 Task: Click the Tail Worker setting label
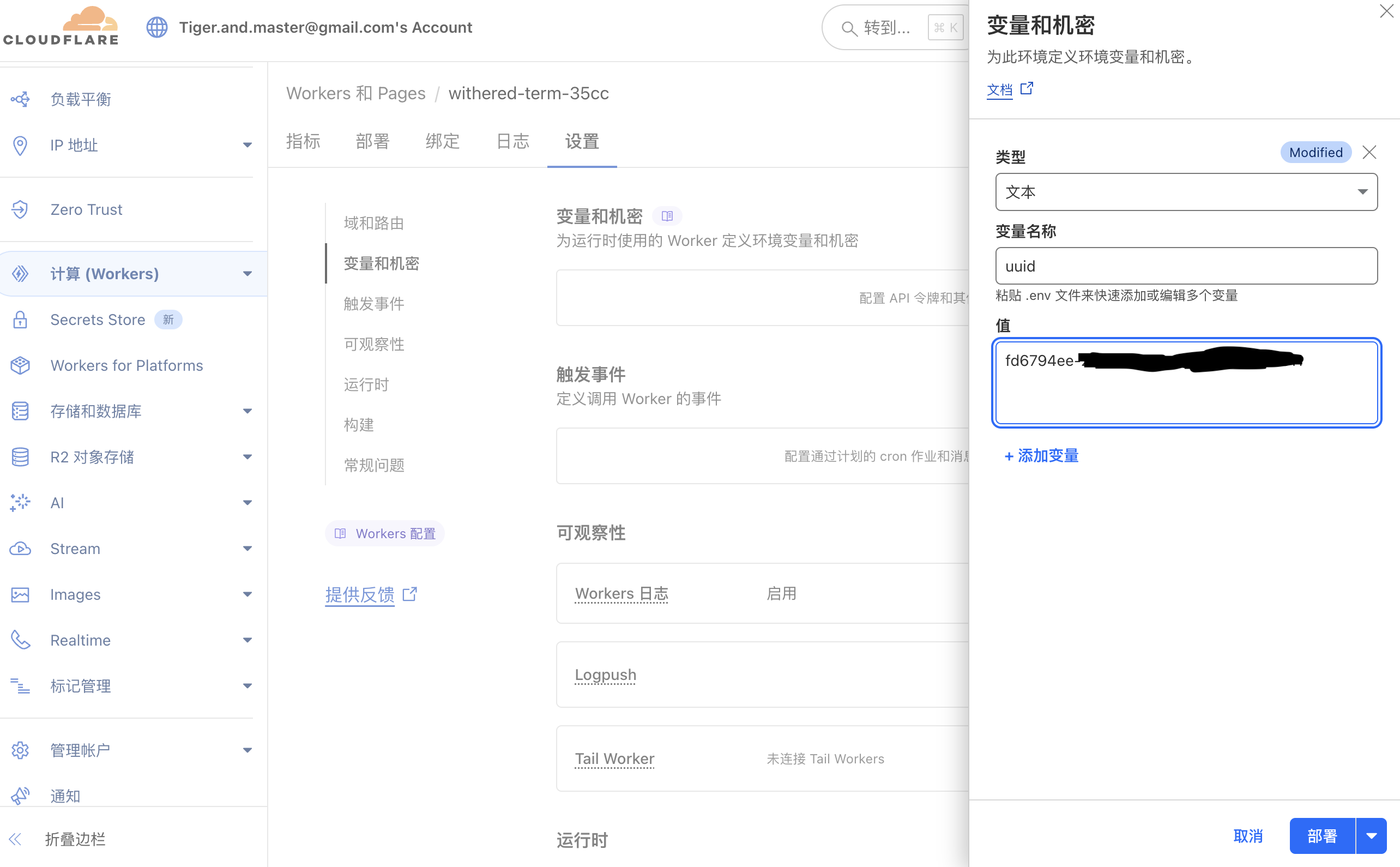pos(614,758)
